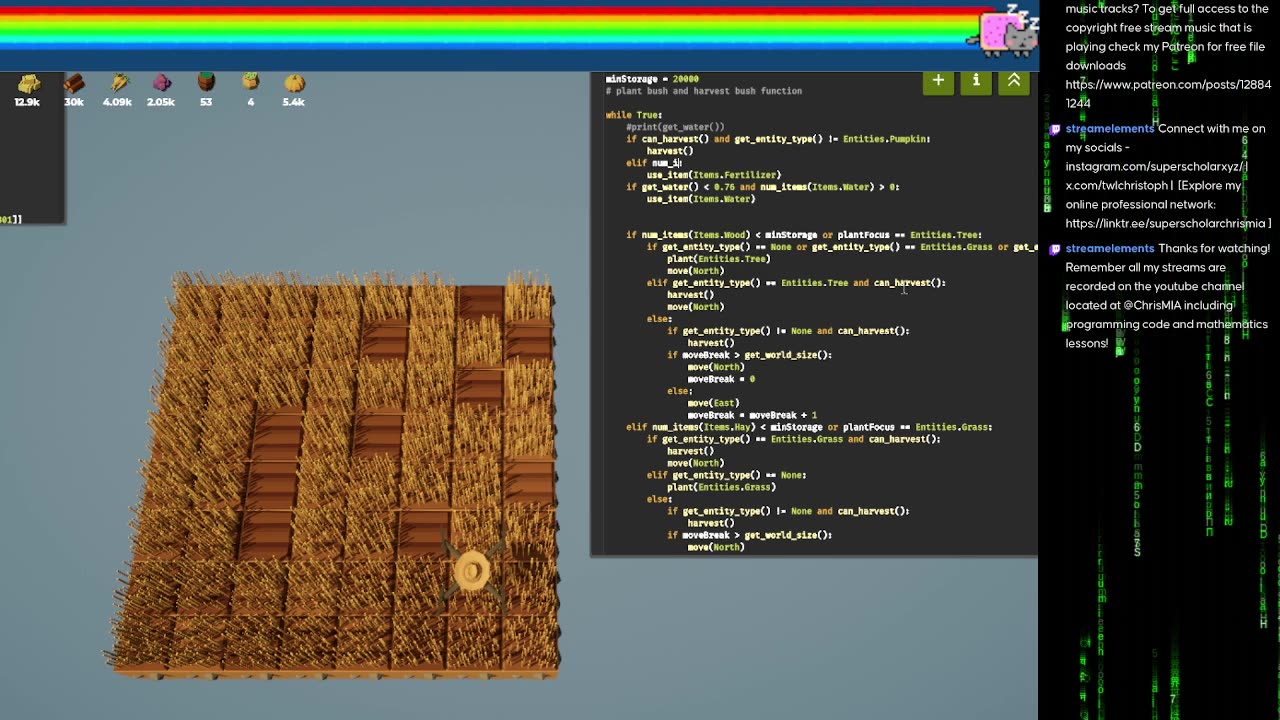The height and width of the screenshot is (720, 1280).
Task: Open the Patreon posts link in chat
Action: click(x=1168, y=94)
